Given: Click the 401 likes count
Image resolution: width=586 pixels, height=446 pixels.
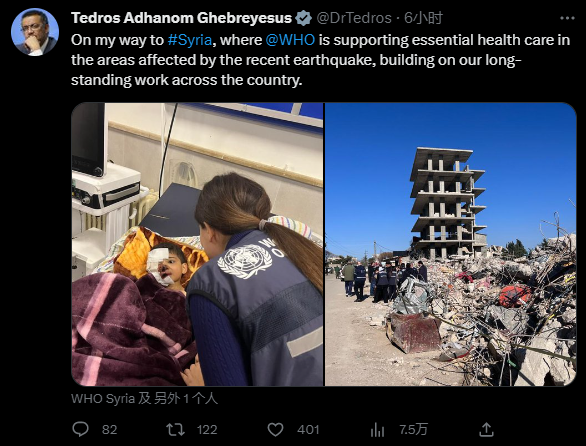Looking at the screenshot, I should point(308,430).
